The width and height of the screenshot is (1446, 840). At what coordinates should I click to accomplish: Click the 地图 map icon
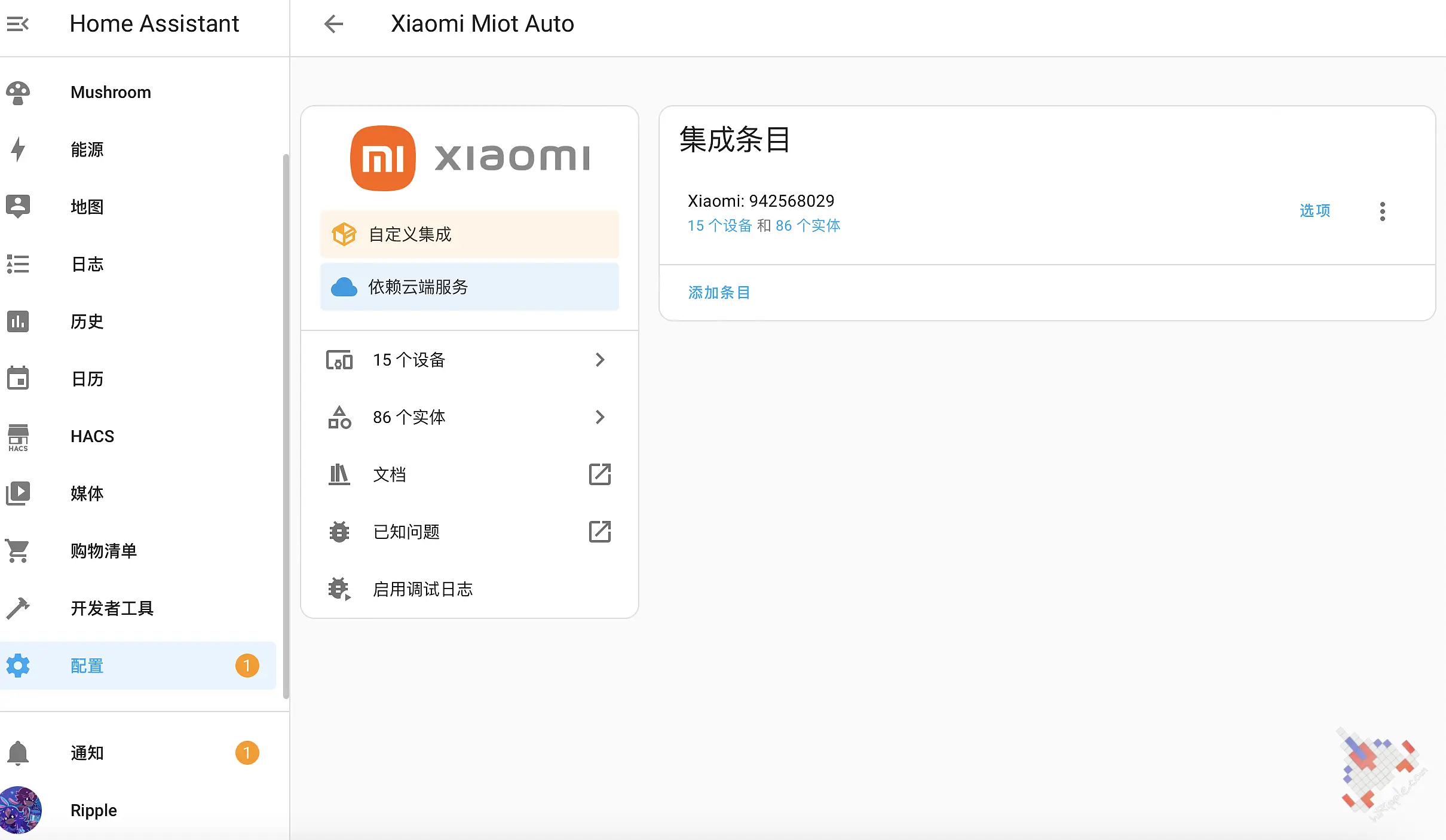pyautogui.click(x=18, y=207)
